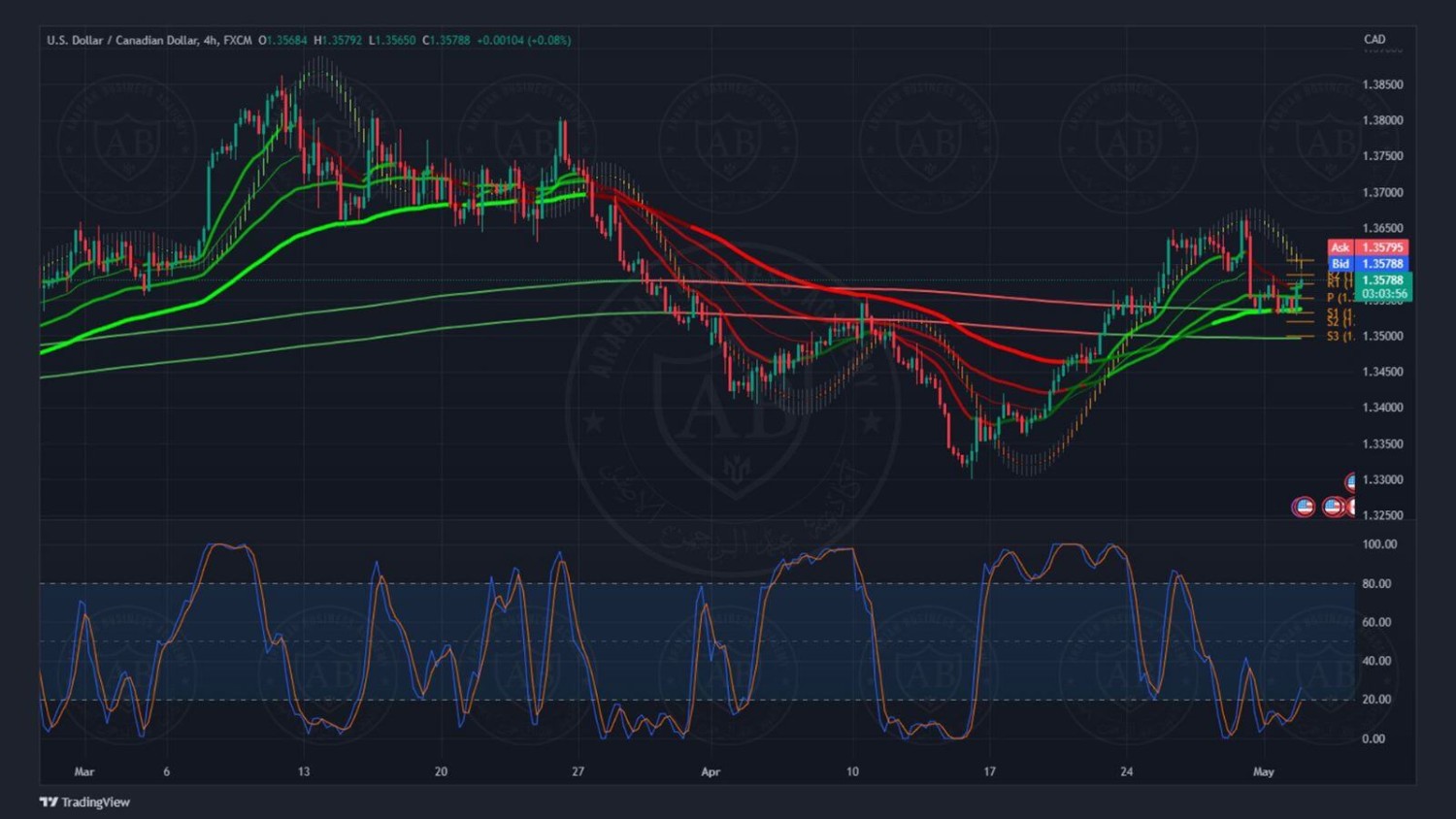Open the second US flag economic event marker

[x=1333, y=507]
